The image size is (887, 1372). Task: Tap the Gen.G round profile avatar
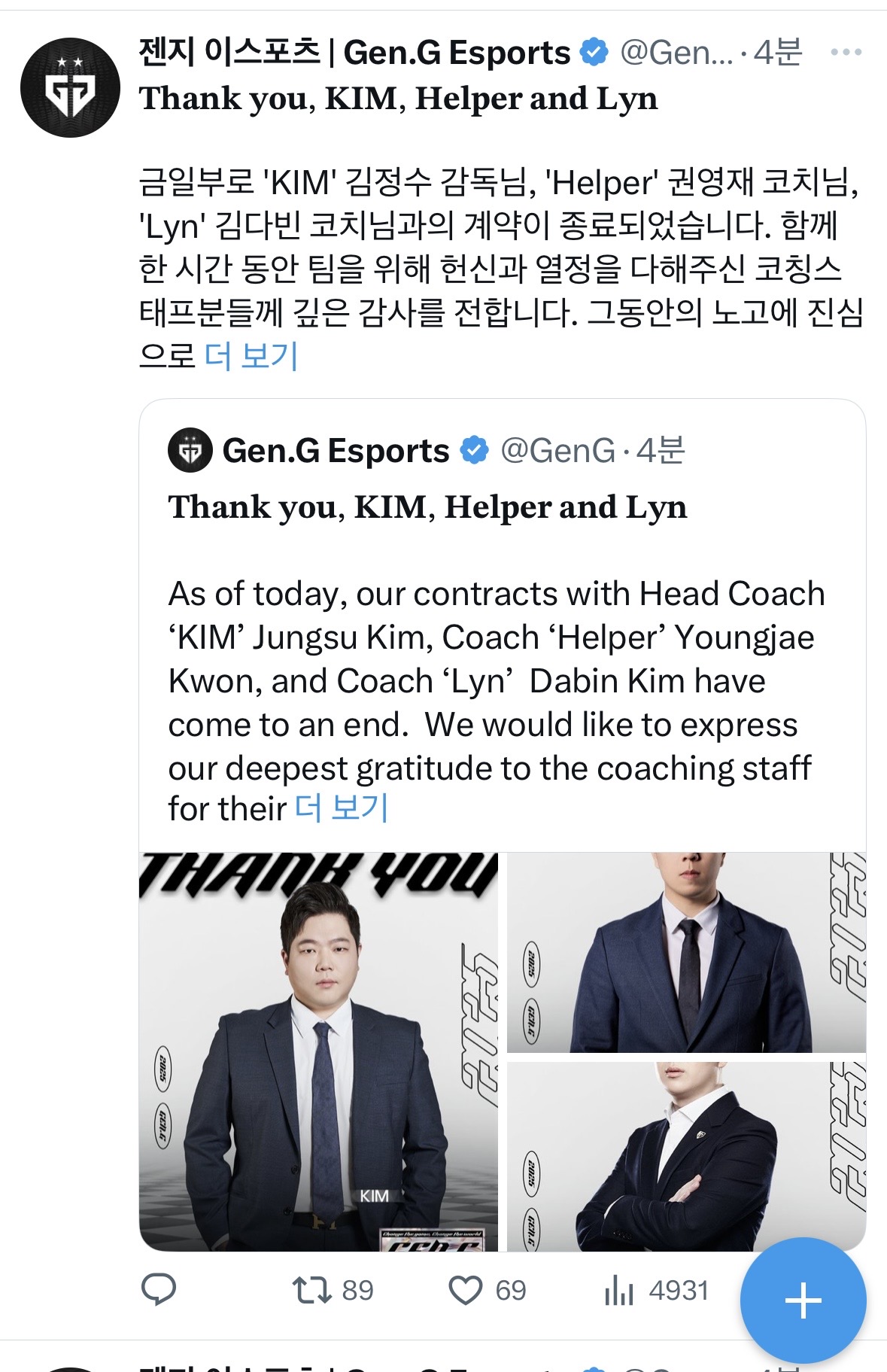70,87
